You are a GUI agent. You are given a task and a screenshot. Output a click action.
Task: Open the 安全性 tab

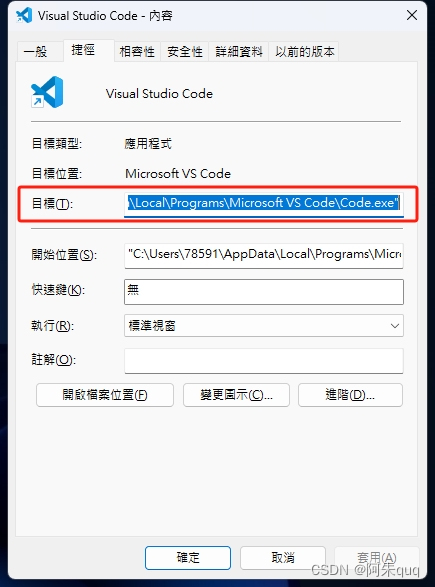point(185,52)
